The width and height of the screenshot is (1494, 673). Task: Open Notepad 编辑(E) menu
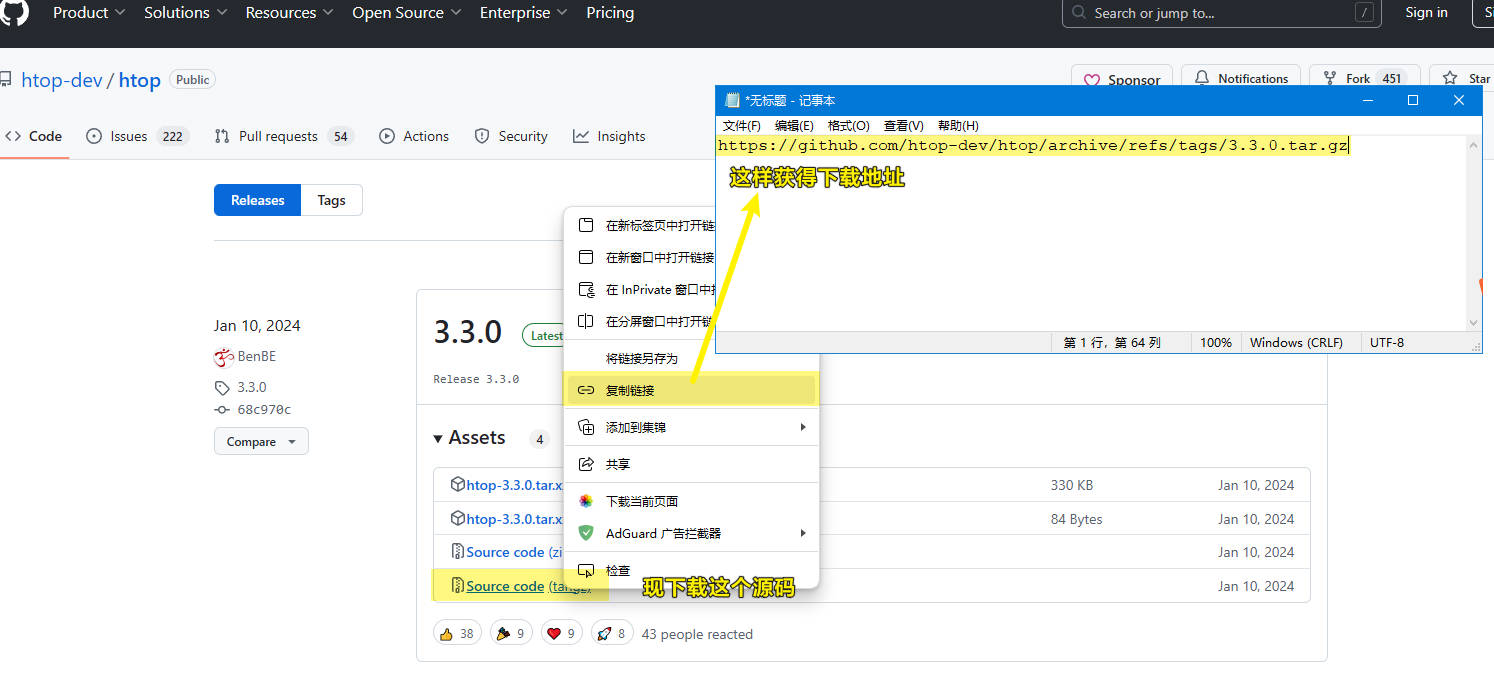(794, 125)
